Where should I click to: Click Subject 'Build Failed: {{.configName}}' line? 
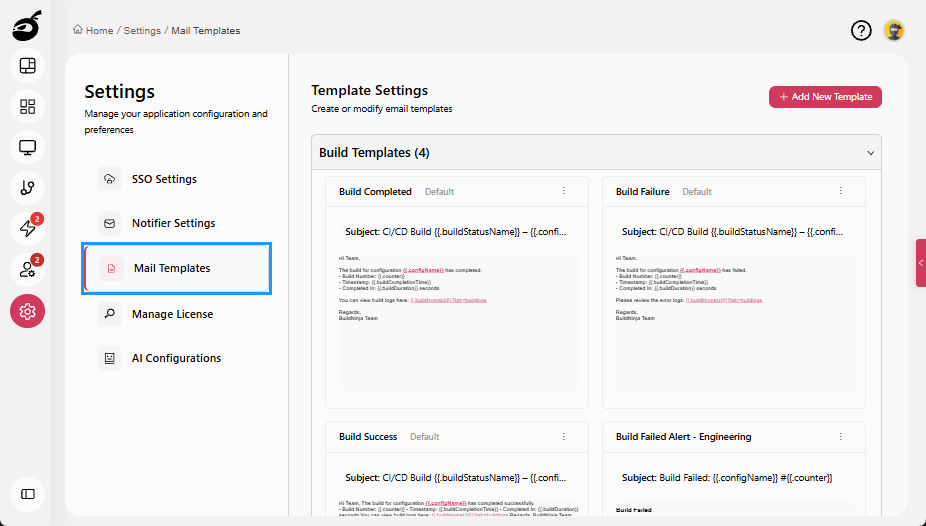727,478
